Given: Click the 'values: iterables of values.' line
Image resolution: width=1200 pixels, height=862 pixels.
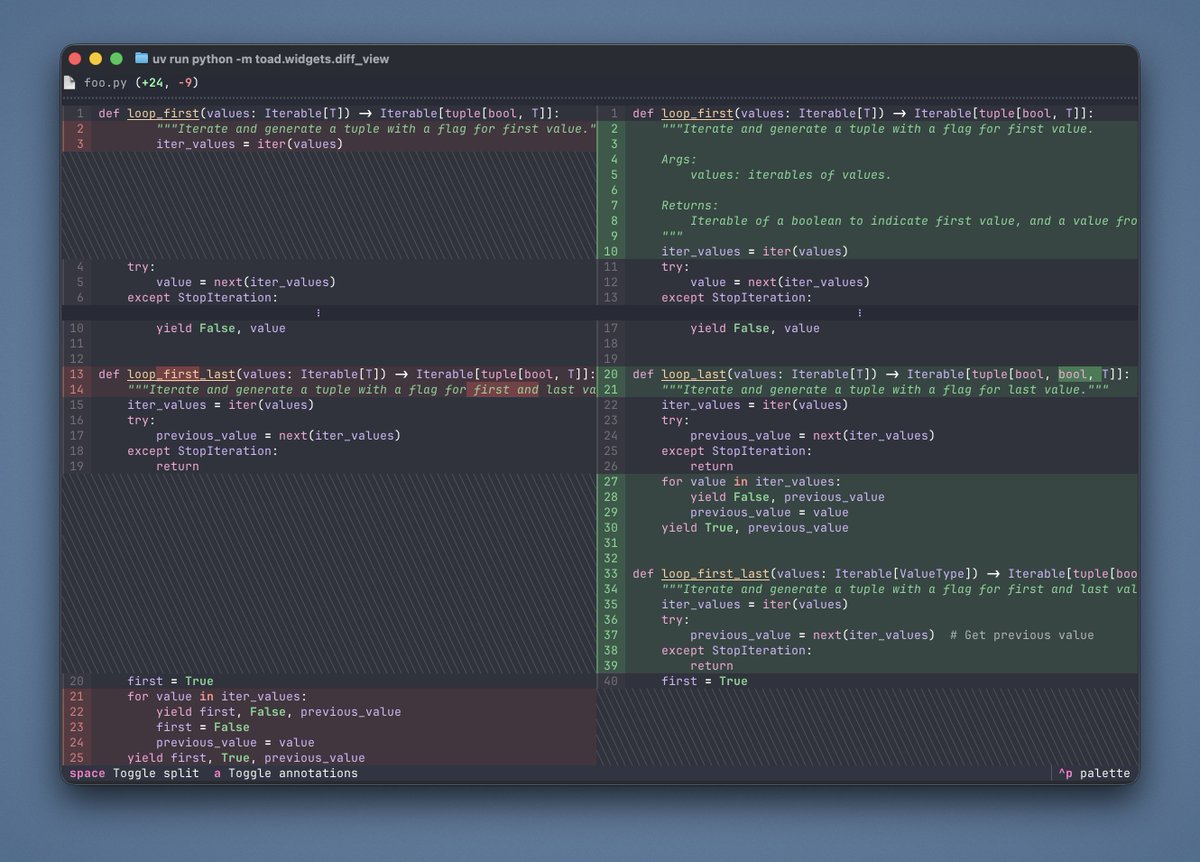Looking at the screenshot, I should pos(790,174).
